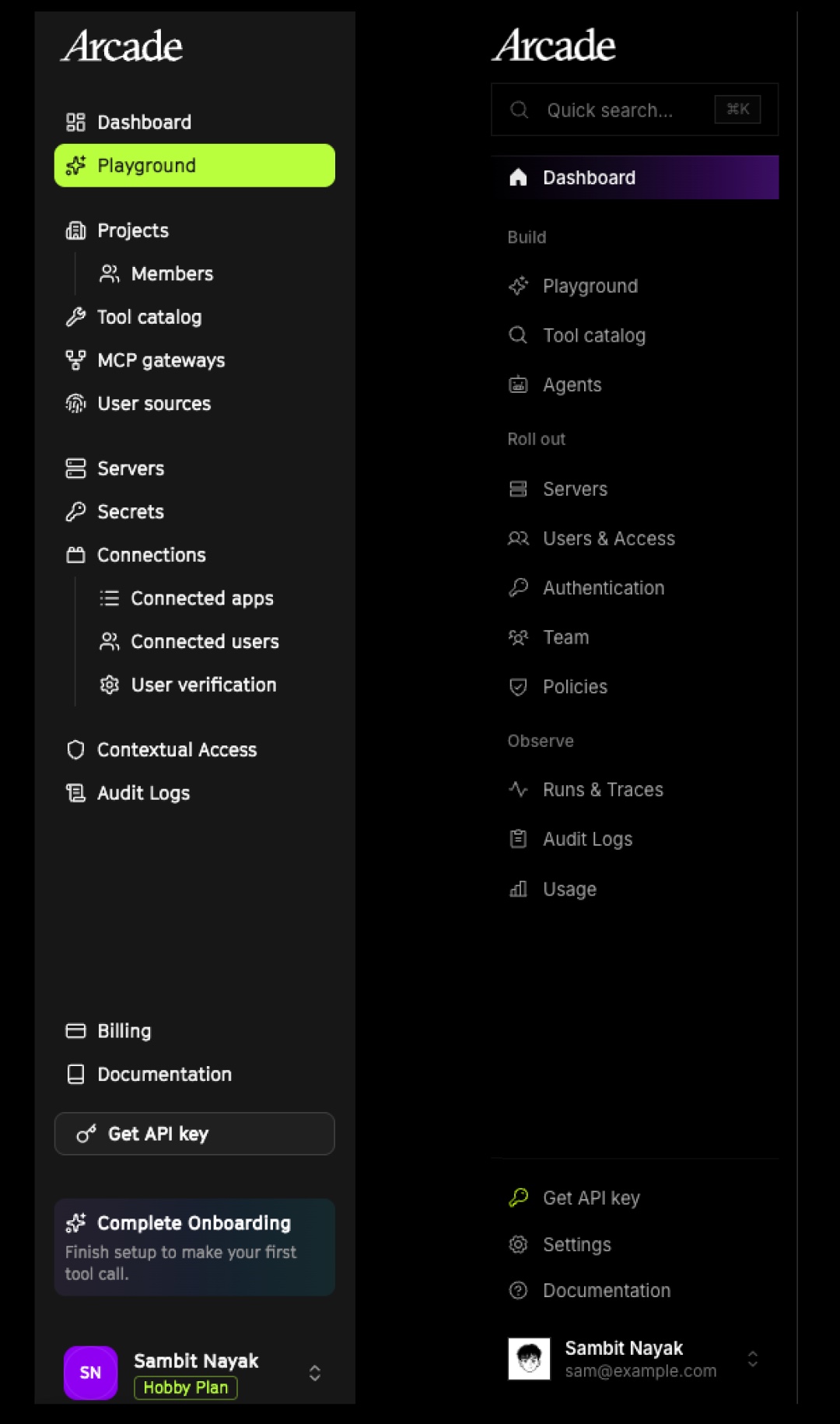This screenshot has height=1424, width=840.
Task: Click the Connections plug icon
Action: (75, 555)
